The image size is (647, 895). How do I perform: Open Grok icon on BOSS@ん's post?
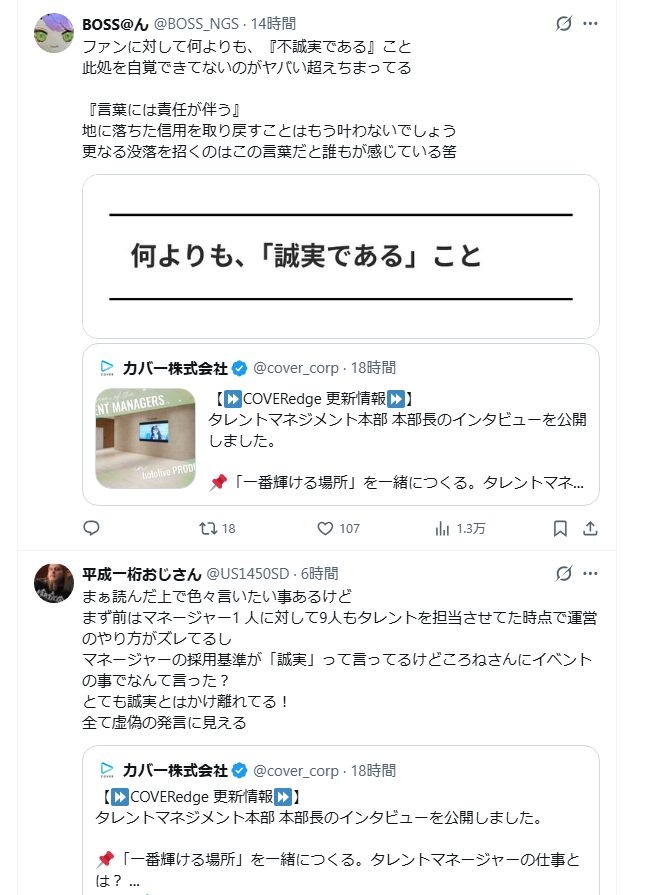coord(563,23)
